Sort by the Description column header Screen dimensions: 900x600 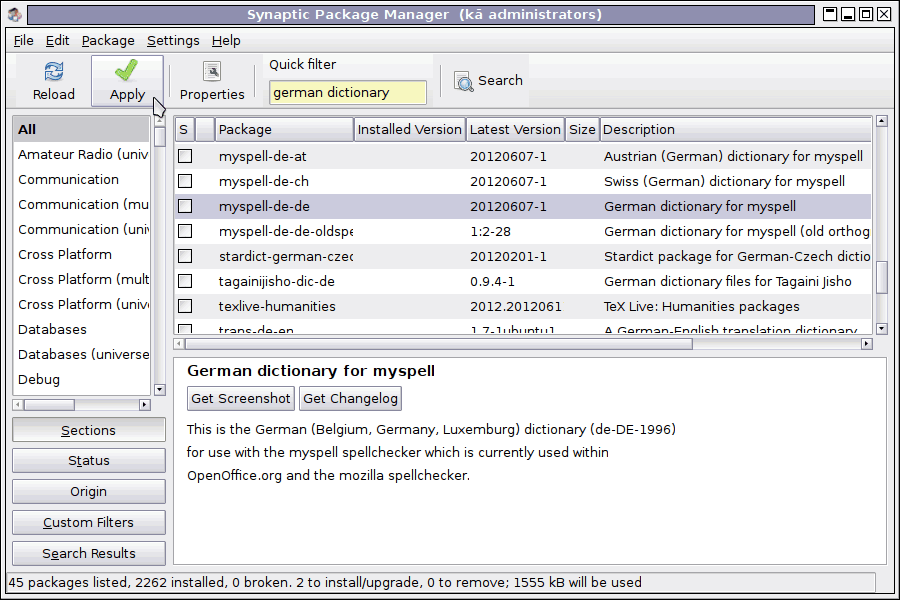735,130
